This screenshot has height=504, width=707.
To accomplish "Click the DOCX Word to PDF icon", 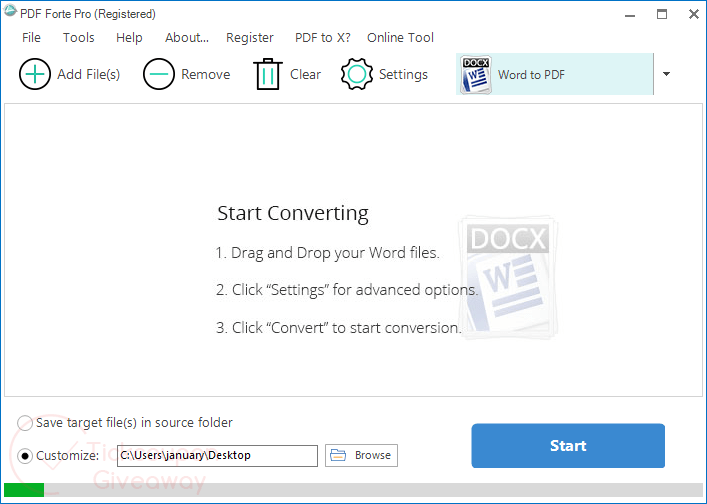I will pyautogui.click(x=476, y=75).
